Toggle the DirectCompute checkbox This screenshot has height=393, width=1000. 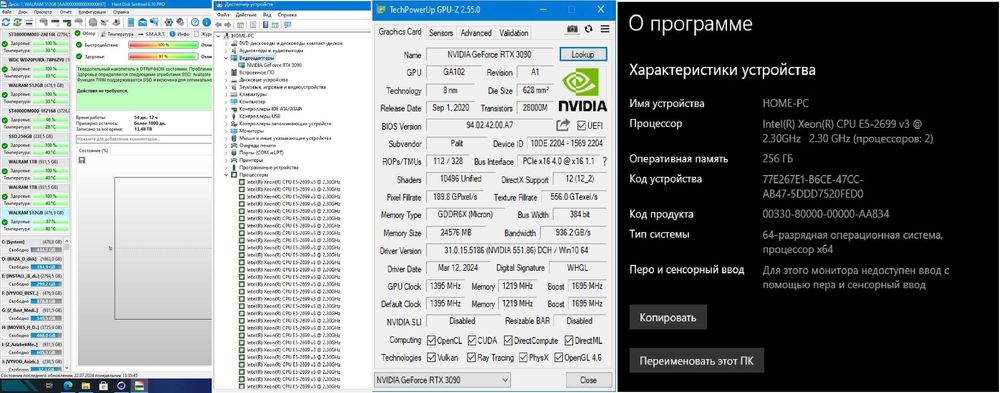pos(509,341)
